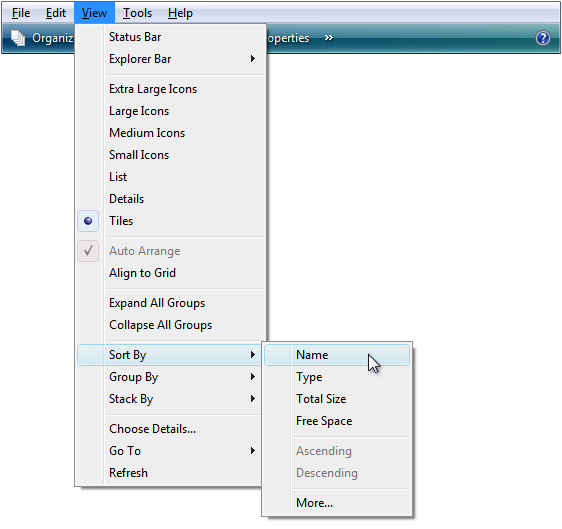Switch to Large Icons view
The image size is (562, 529).
point(171,111)
